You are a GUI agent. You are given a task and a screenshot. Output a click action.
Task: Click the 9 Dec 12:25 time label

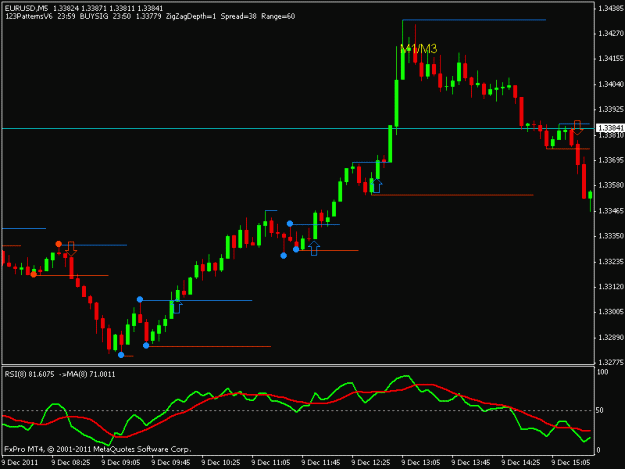coord(371,463)
